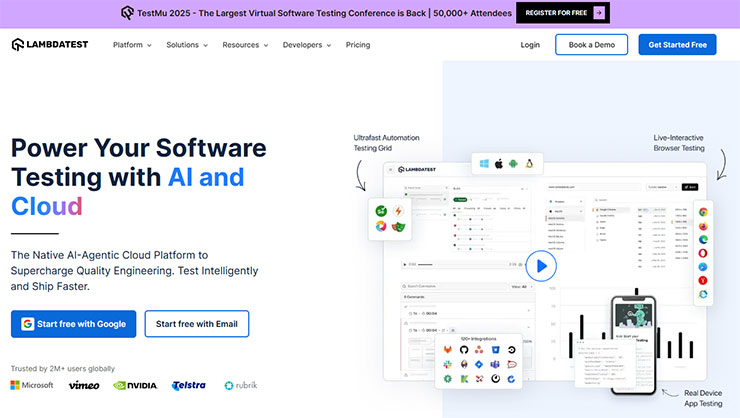
Task: Click the Rubrik logo
Action: point(241,385)
